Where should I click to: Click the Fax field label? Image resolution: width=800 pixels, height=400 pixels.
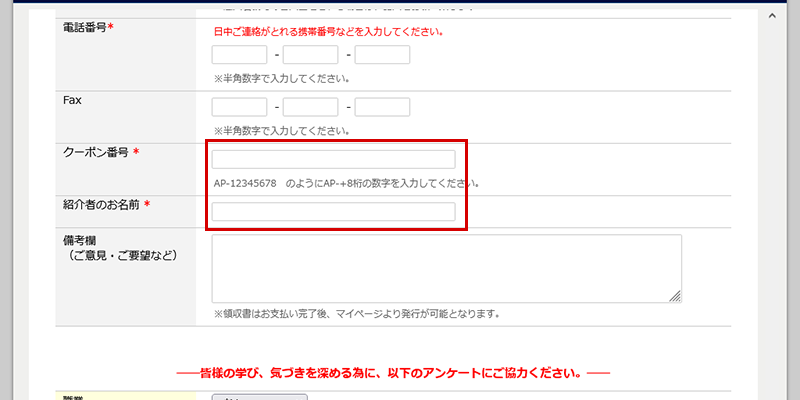click(x=72, y=101)
